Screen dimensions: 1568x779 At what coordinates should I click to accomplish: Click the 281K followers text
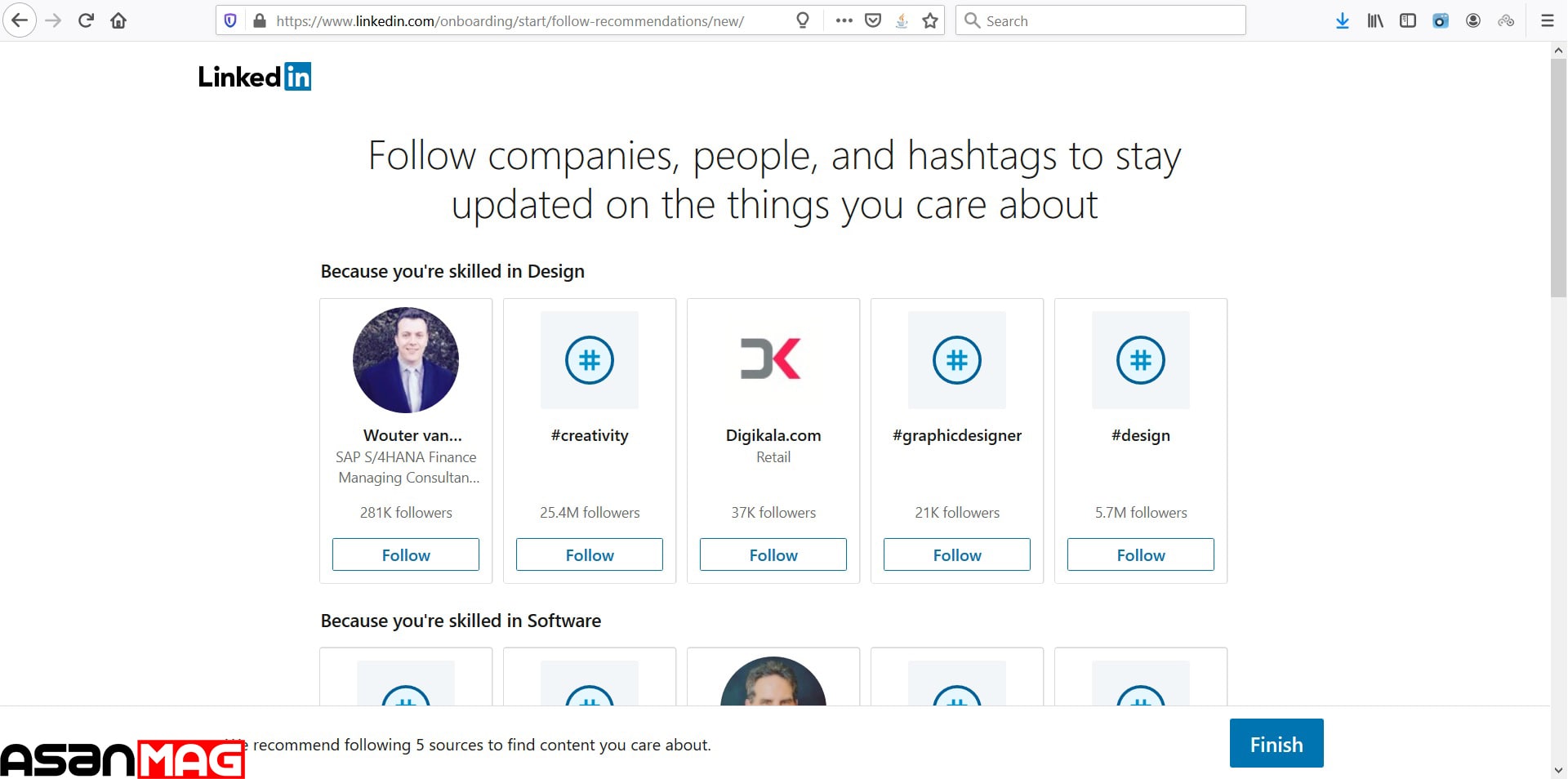pos(406,513)
